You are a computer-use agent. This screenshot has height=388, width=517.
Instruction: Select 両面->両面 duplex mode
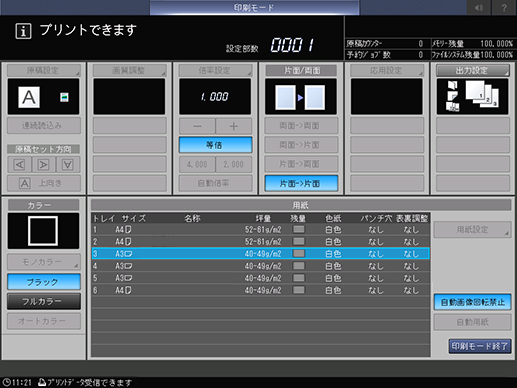[301, 126]
